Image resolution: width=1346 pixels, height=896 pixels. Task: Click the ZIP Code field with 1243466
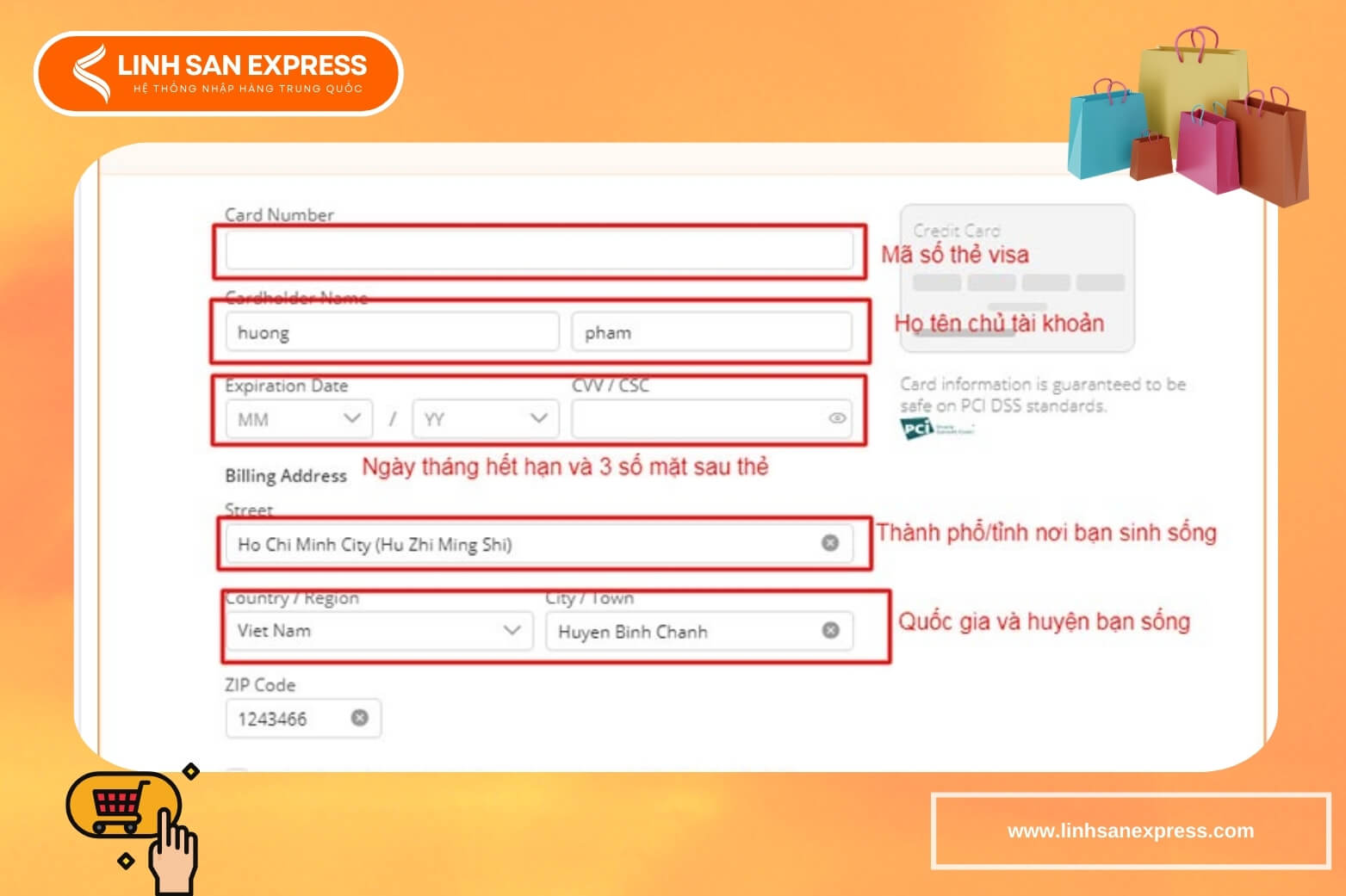point(303,719)
